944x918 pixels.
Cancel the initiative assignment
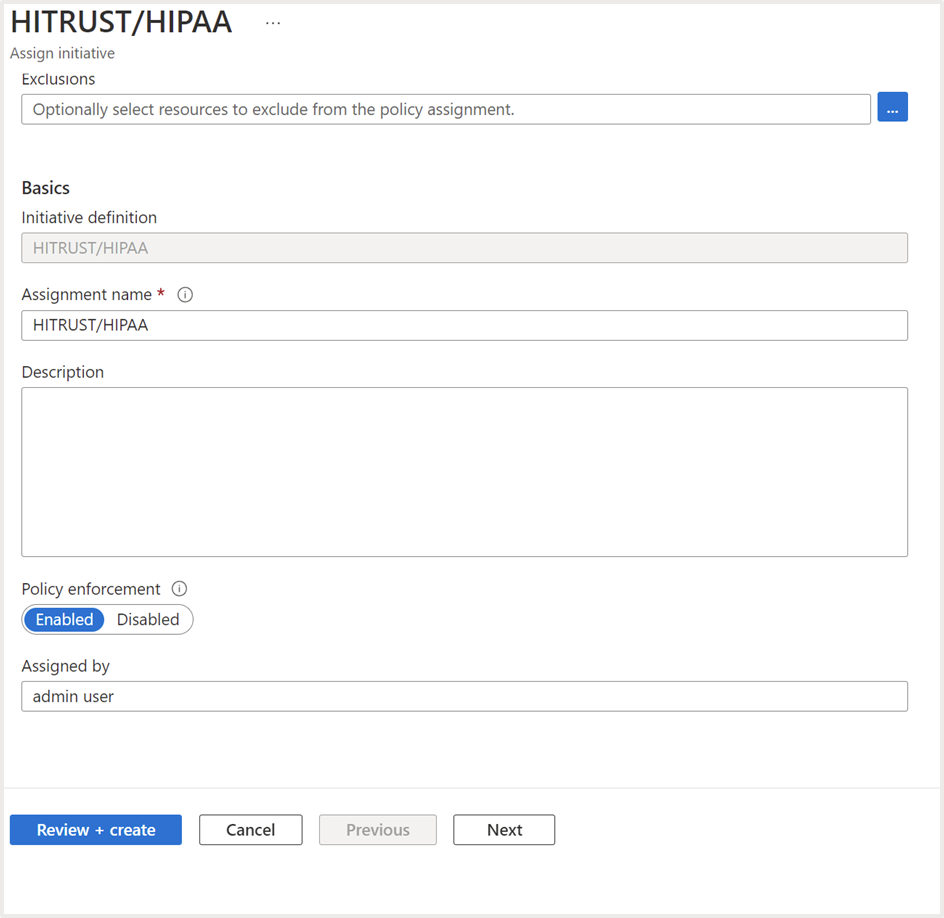(x=250, y=830)
